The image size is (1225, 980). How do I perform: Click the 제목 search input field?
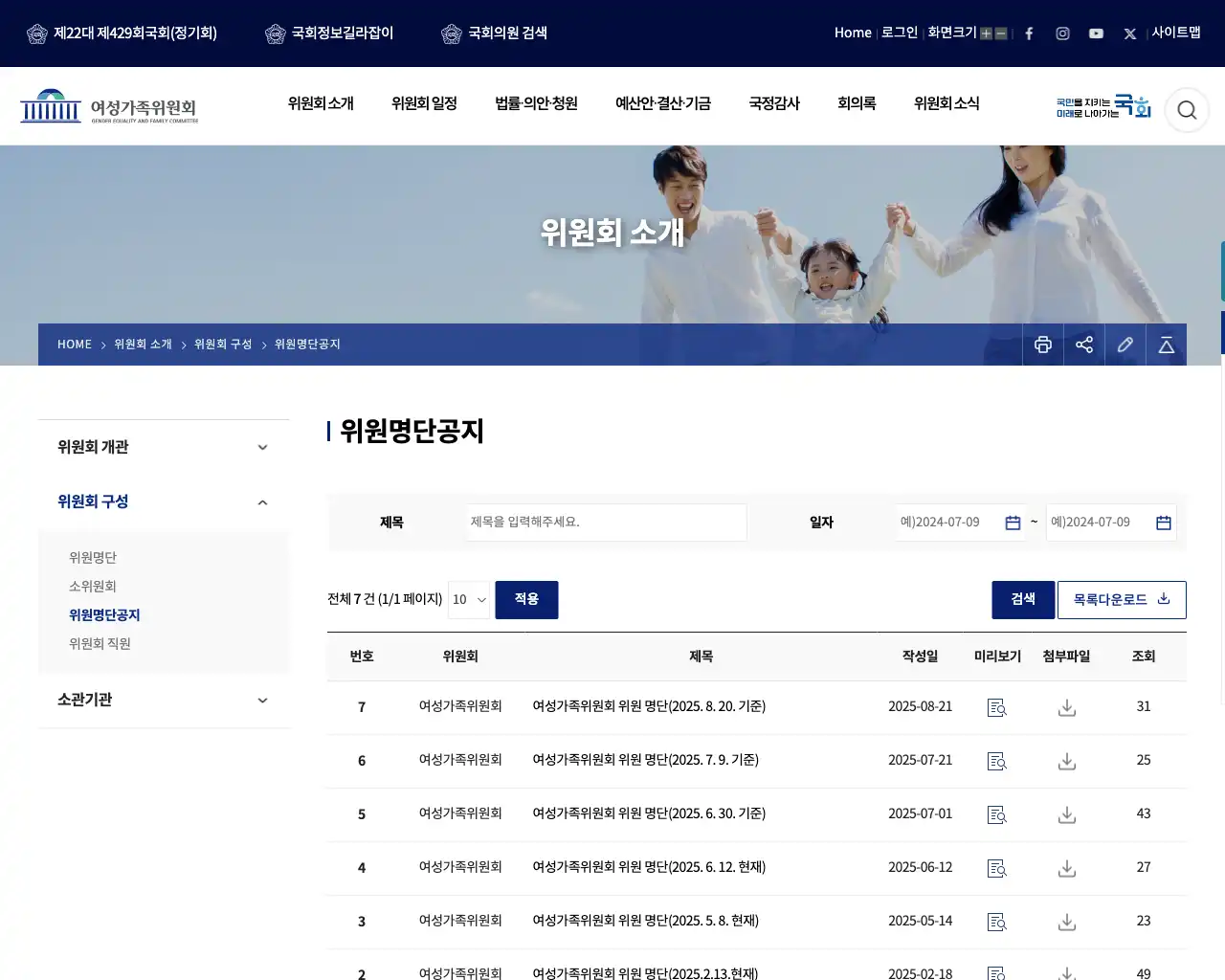606,523
